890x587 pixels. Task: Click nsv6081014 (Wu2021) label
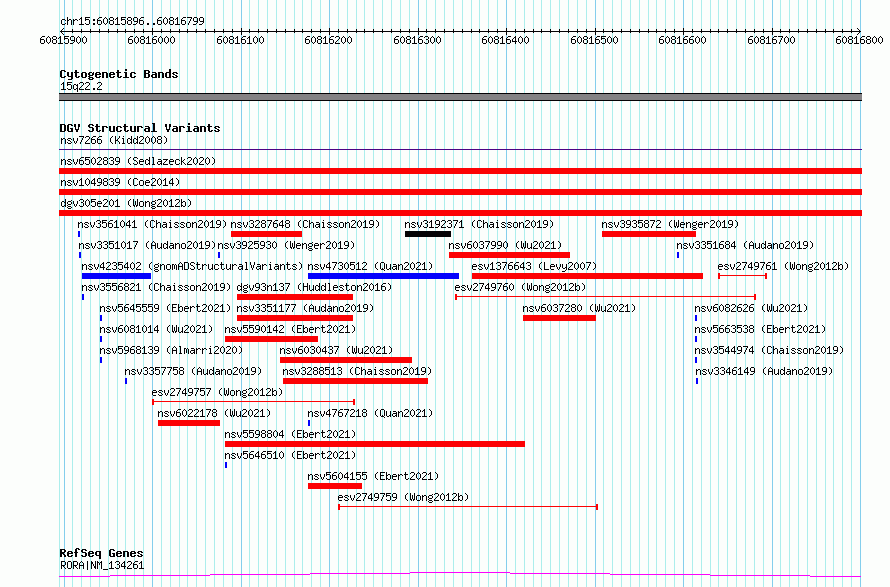(x=156, y=329)
